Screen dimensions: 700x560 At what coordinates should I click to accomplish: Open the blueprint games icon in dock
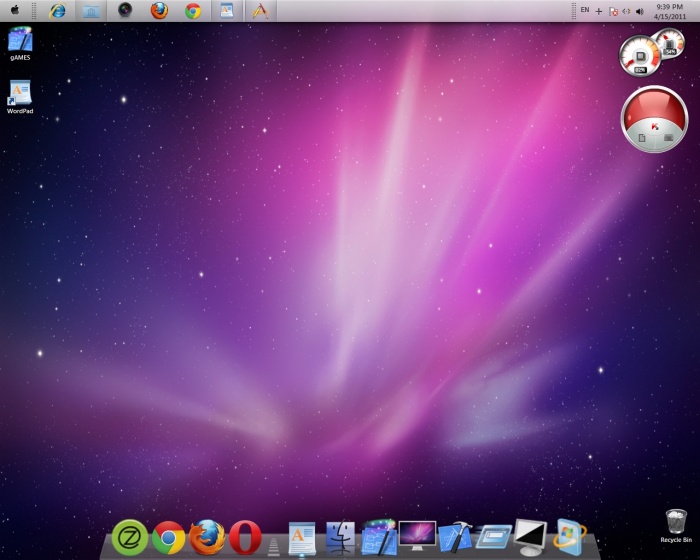[379, 537]
